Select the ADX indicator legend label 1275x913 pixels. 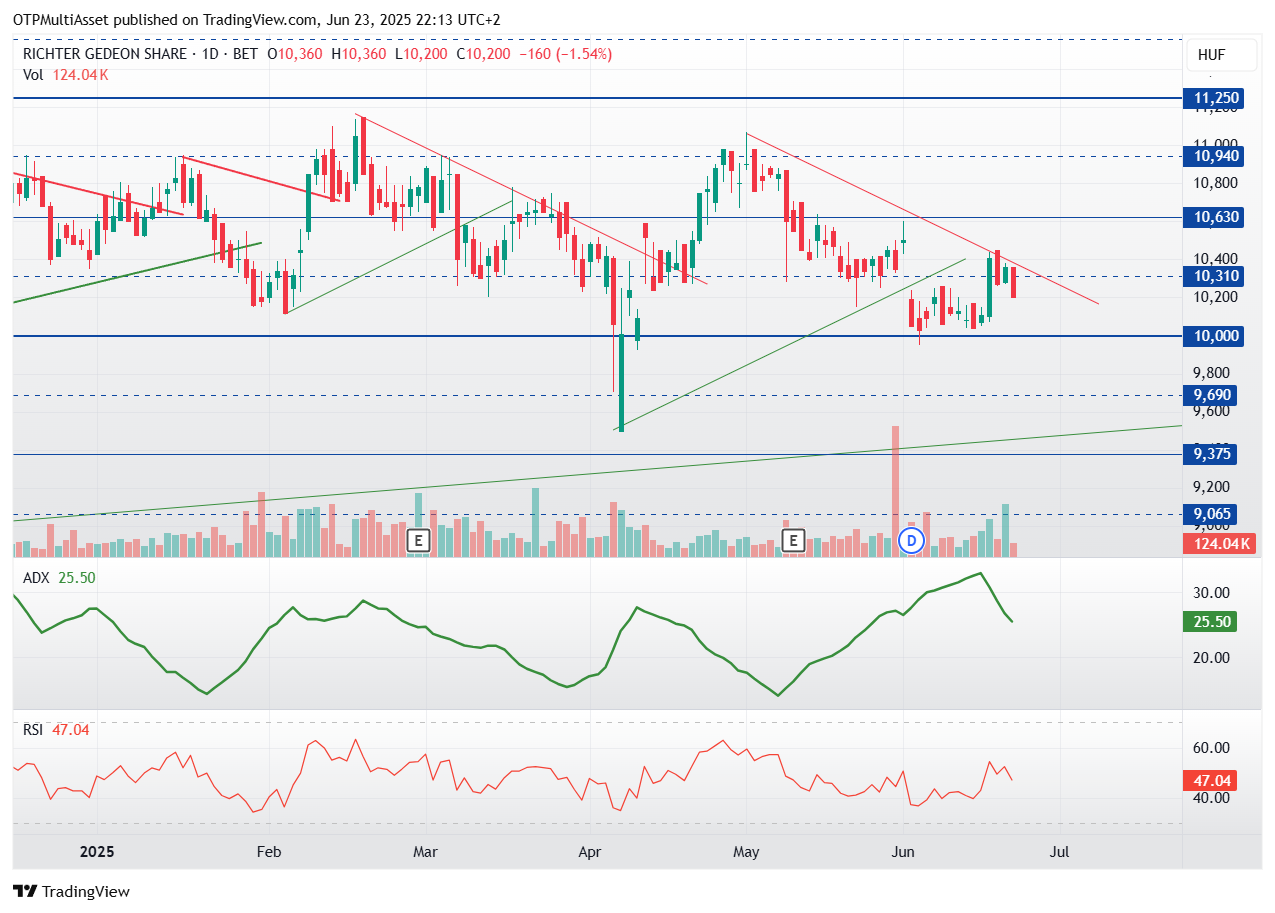tap(36, 578)
